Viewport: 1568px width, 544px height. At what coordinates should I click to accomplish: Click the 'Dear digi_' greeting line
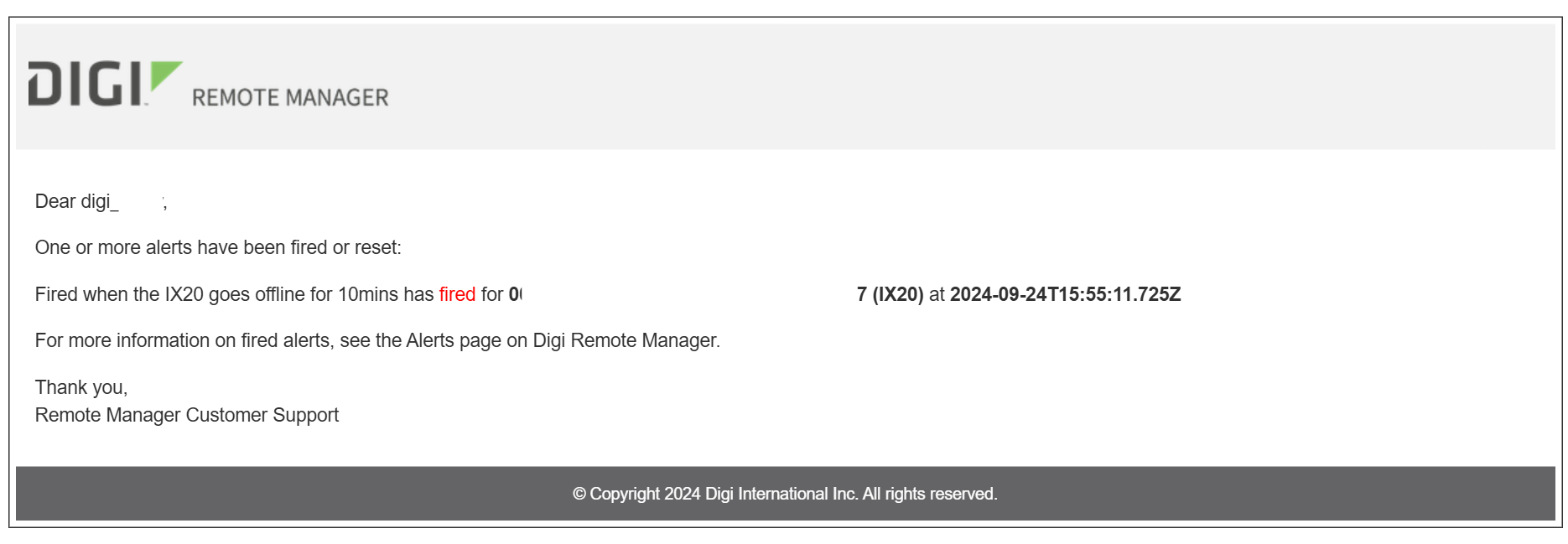(101, 202)
